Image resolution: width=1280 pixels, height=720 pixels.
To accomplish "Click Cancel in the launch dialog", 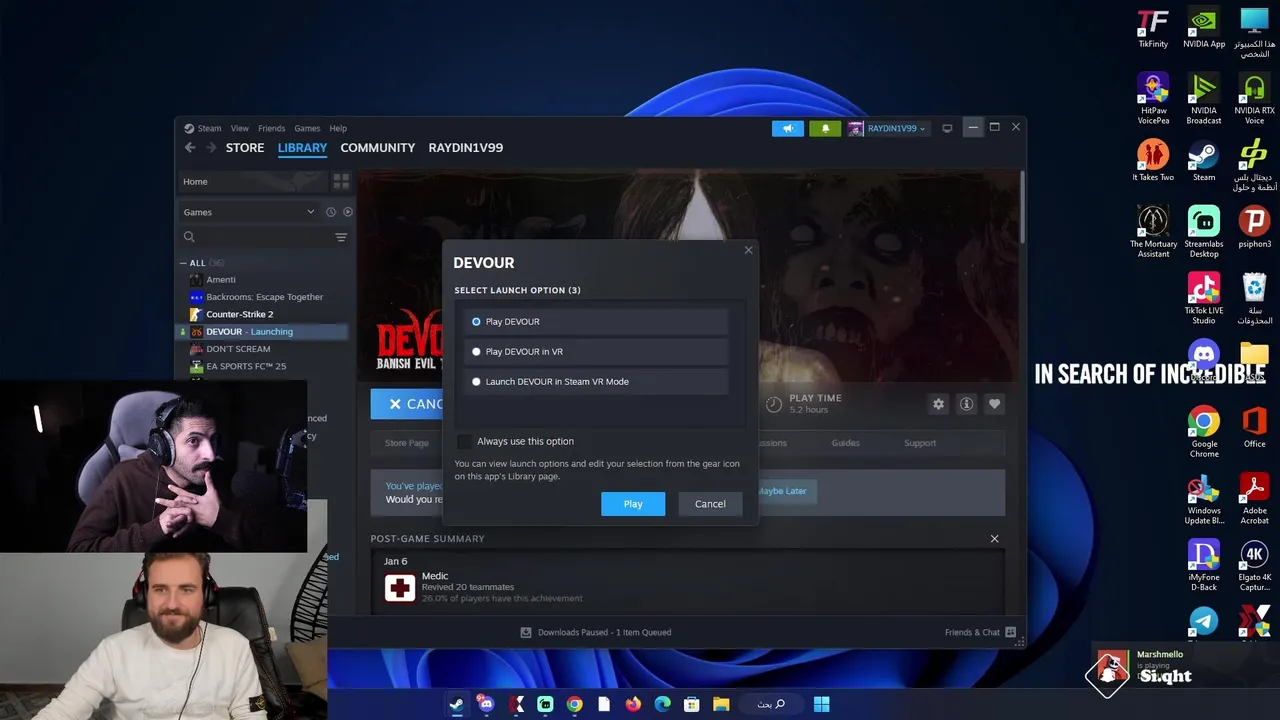I will 710,504.
